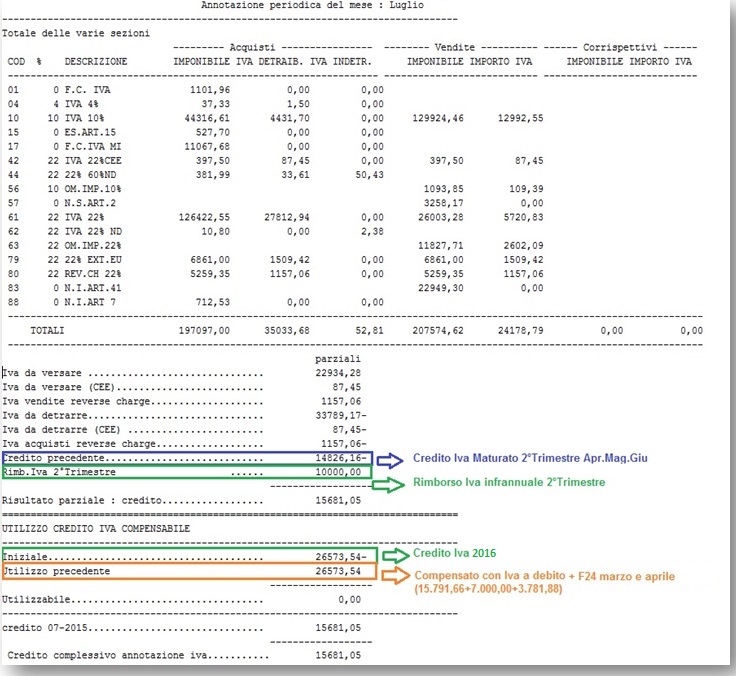Select the 'credito 07-2015' line label
736x676 pixels.
[45, 628]
